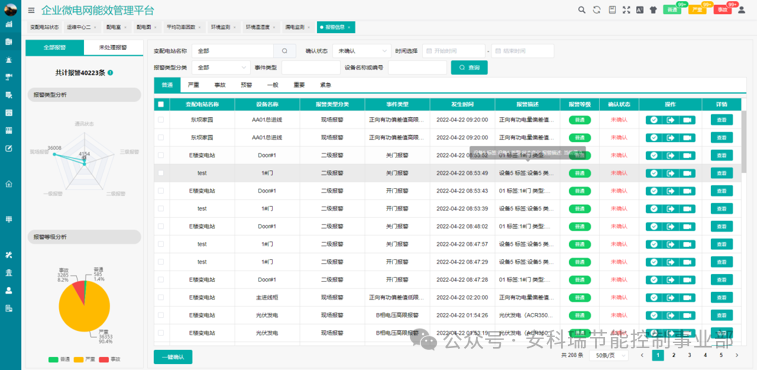Open the 报警类型分类 dropdown showing 全部
Viewport: 758px width, 370px height.
pos(221,68)
